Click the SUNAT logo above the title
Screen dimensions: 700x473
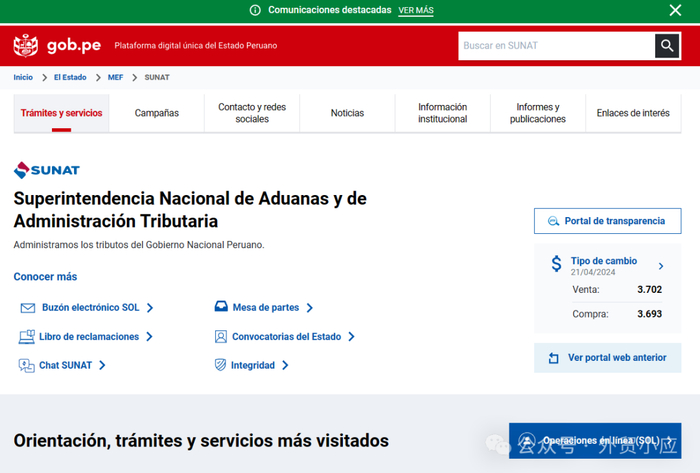click(47, 170)
